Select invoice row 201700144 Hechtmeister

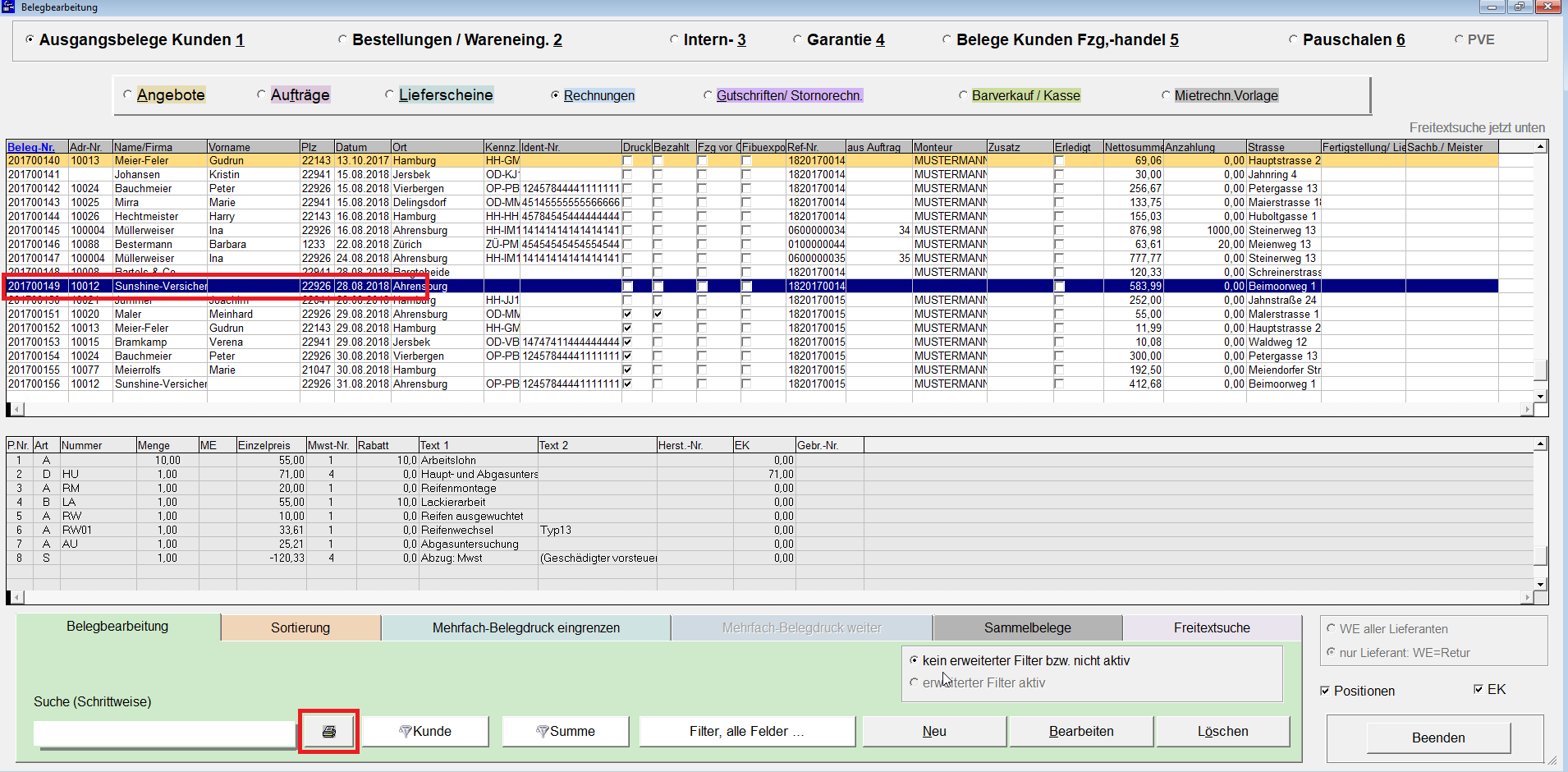(752, 217)
